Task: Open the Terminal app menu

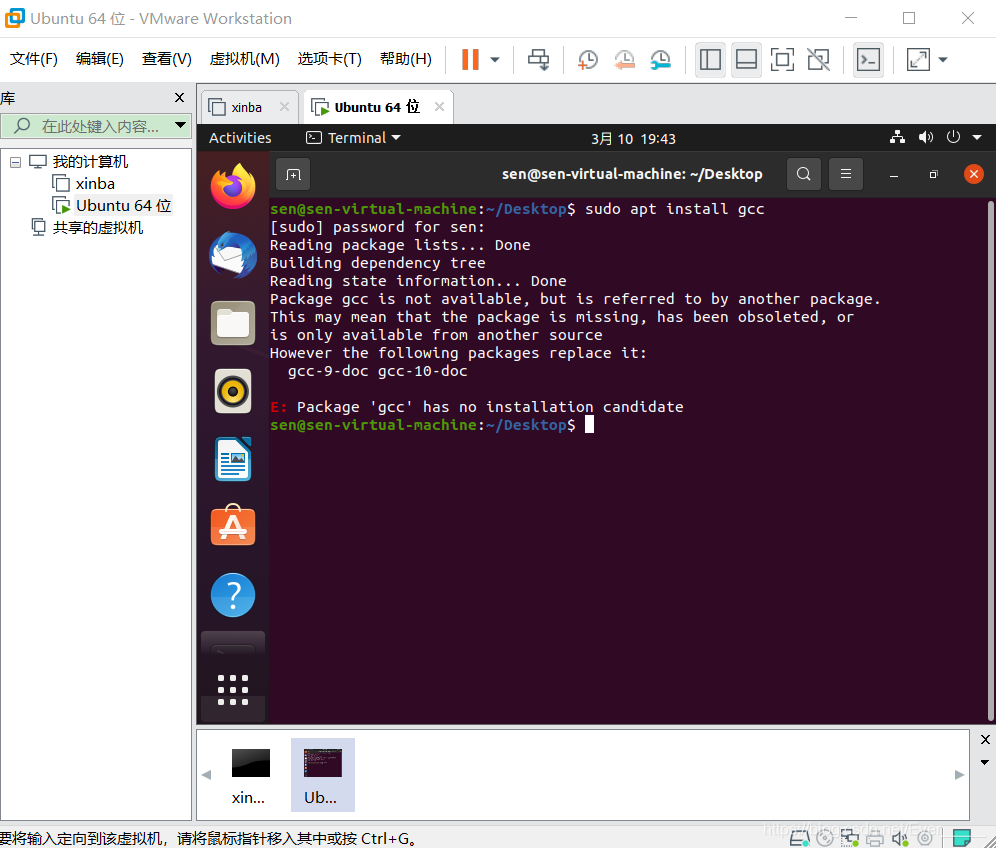Action: 353,138
